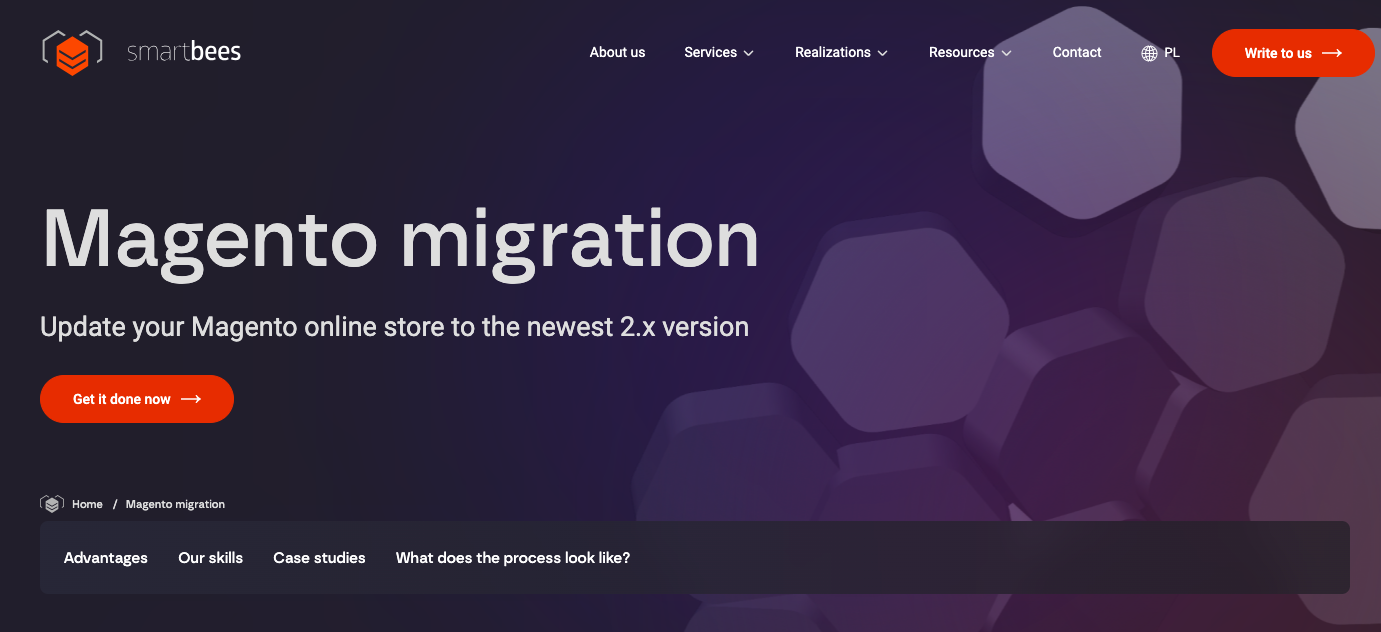1381x632 pixels.
Task: Click the breadcrumb hexagon home icon
Action: point(52,504)
